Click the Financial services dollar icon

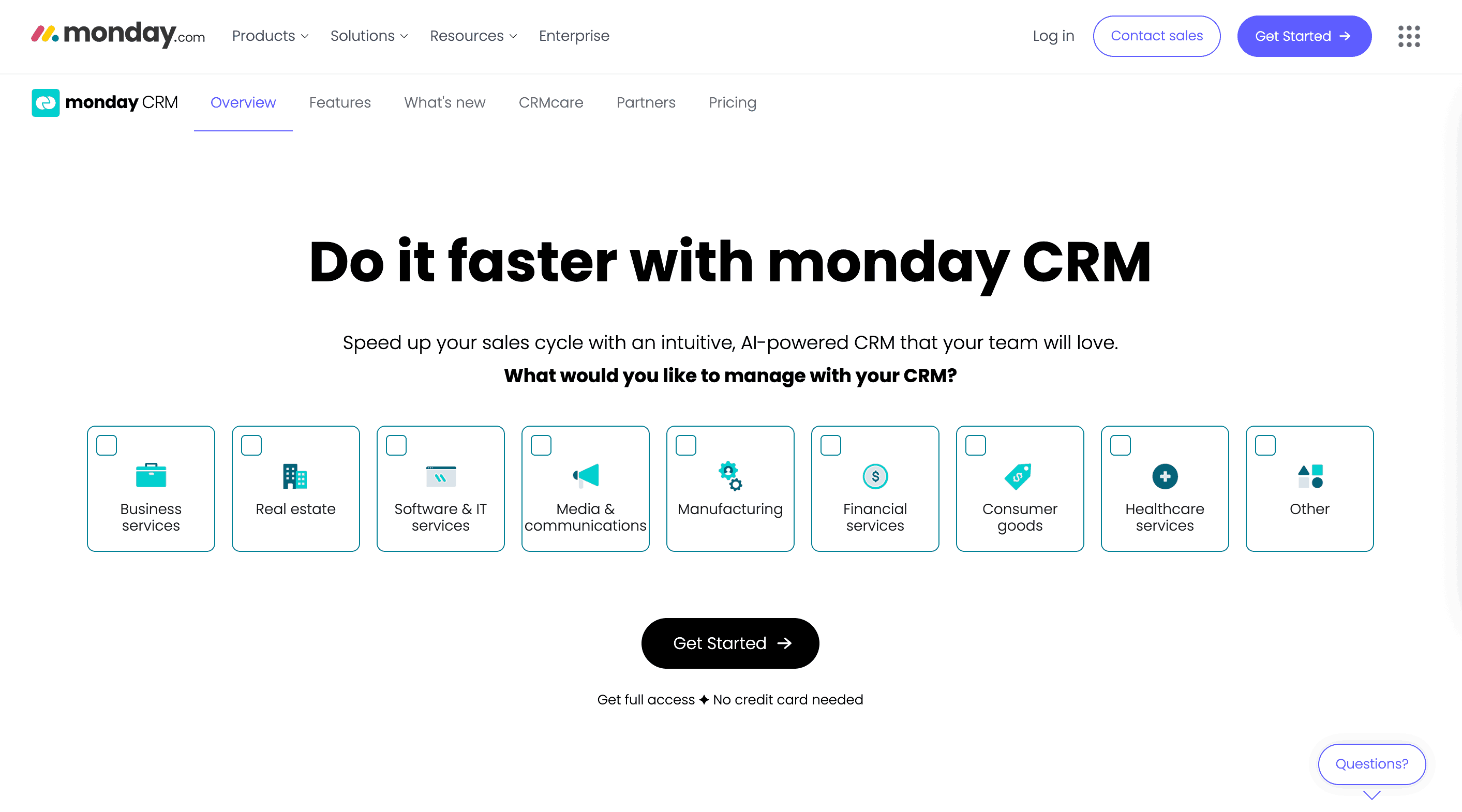(875, 476)
